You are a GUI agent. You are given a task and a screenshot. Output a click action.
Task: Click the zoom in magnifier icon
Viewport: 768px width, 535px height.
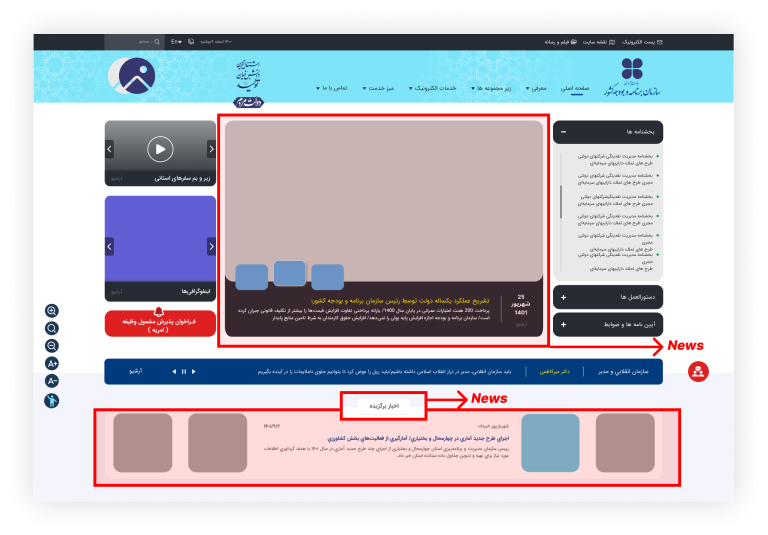tap(52, 310)
